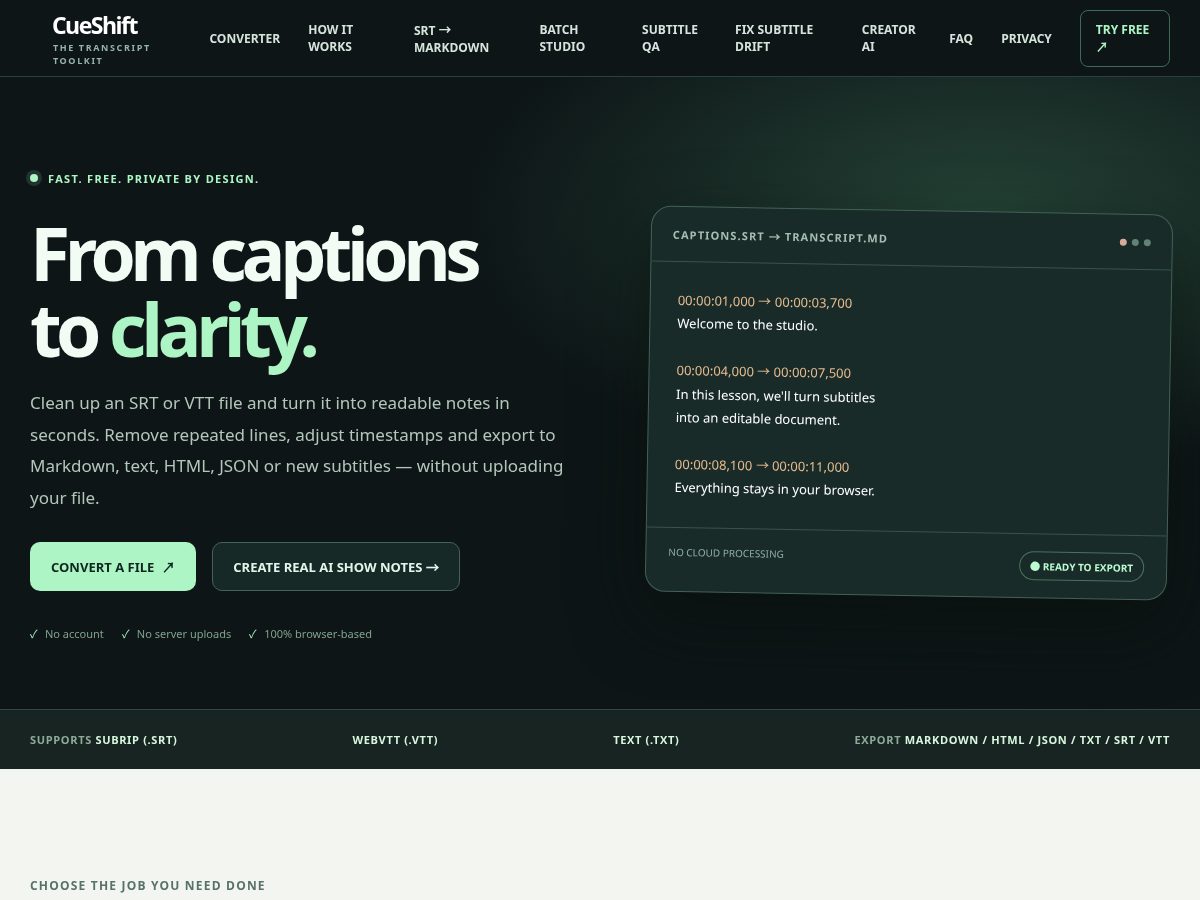Open the FAQ nav link

click(x=961, y=38)
